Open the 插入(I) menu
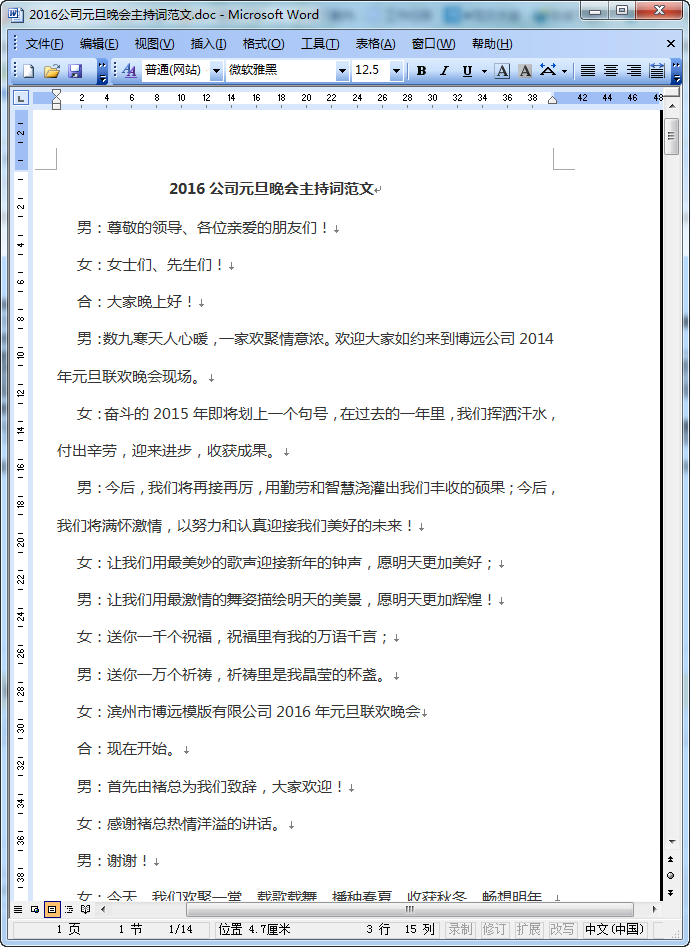Viewport: 690px width, 947px height. [208, 43]
